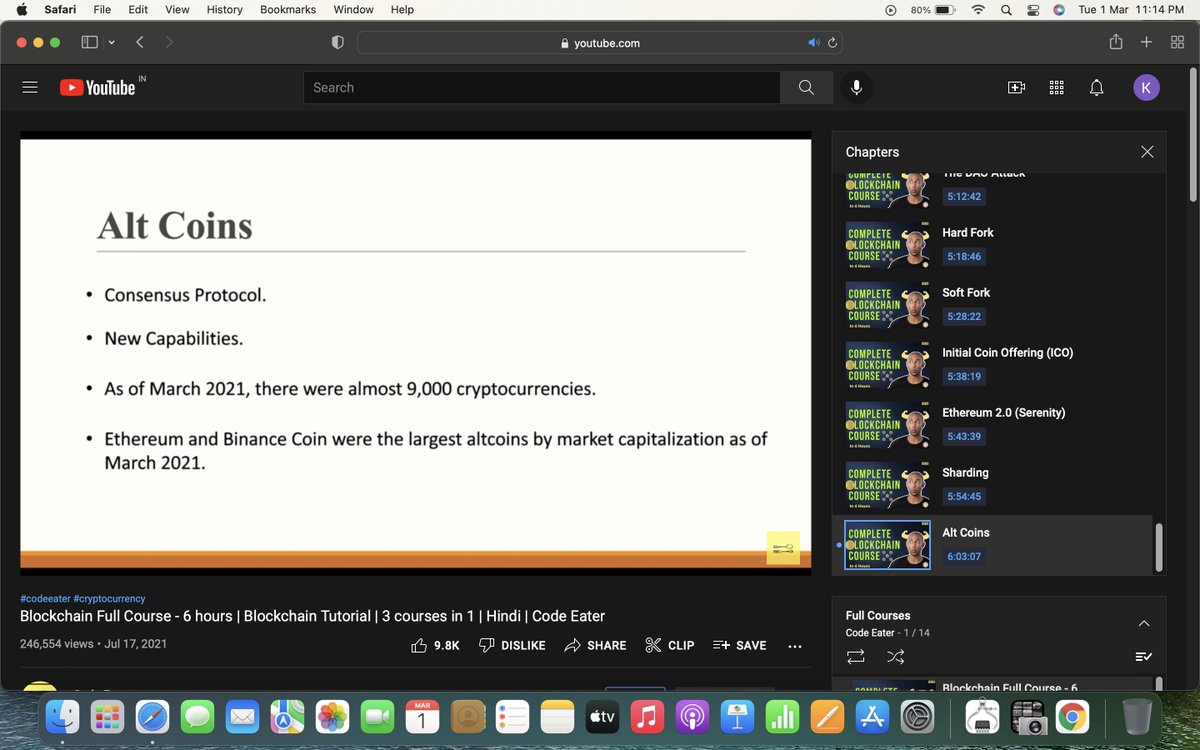1200x750 pixels.
Task: Save the Full Courses playlist
Action: (1144, 656)
